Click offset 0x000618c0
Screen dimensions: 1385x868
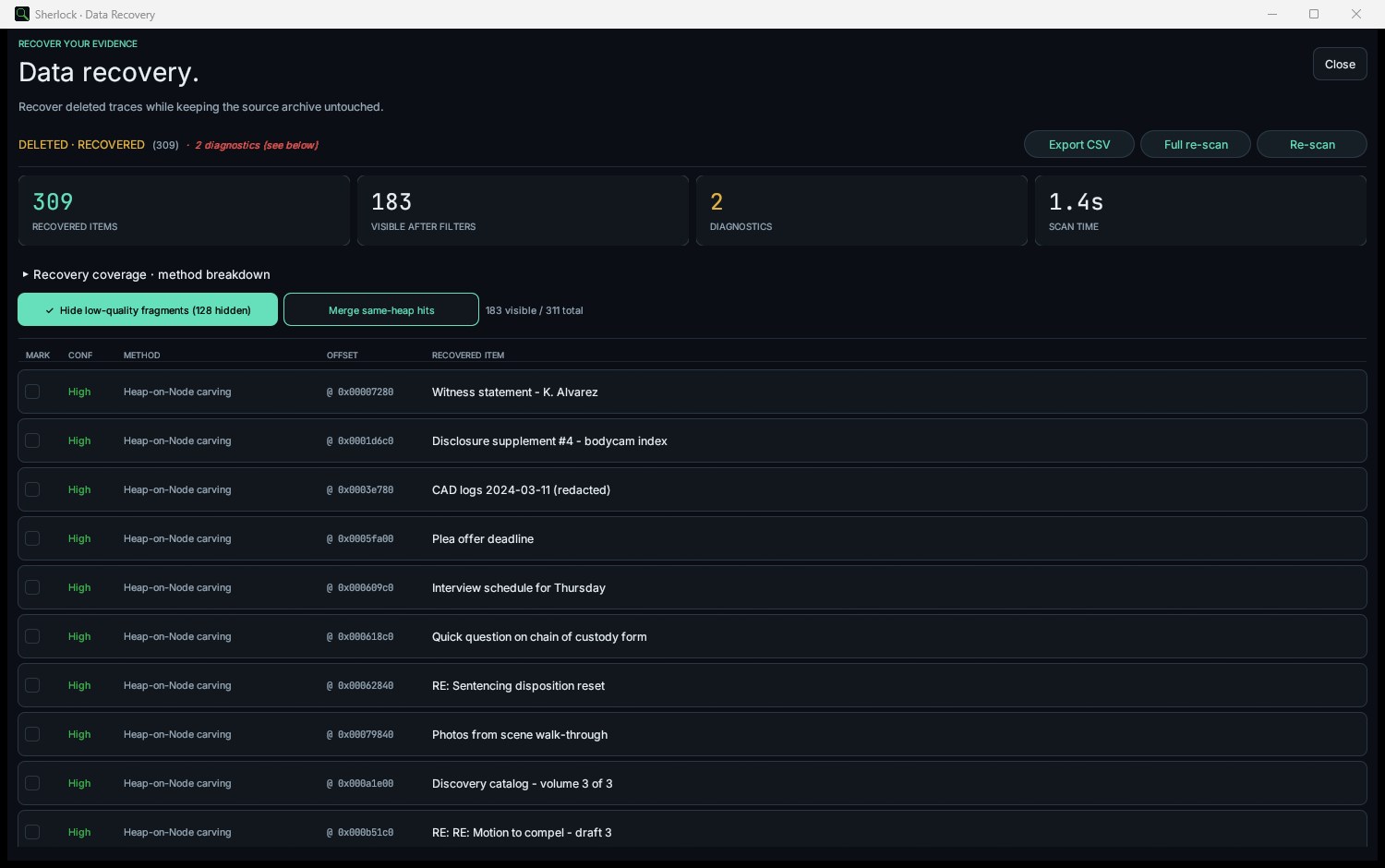(x=360, y=636)
